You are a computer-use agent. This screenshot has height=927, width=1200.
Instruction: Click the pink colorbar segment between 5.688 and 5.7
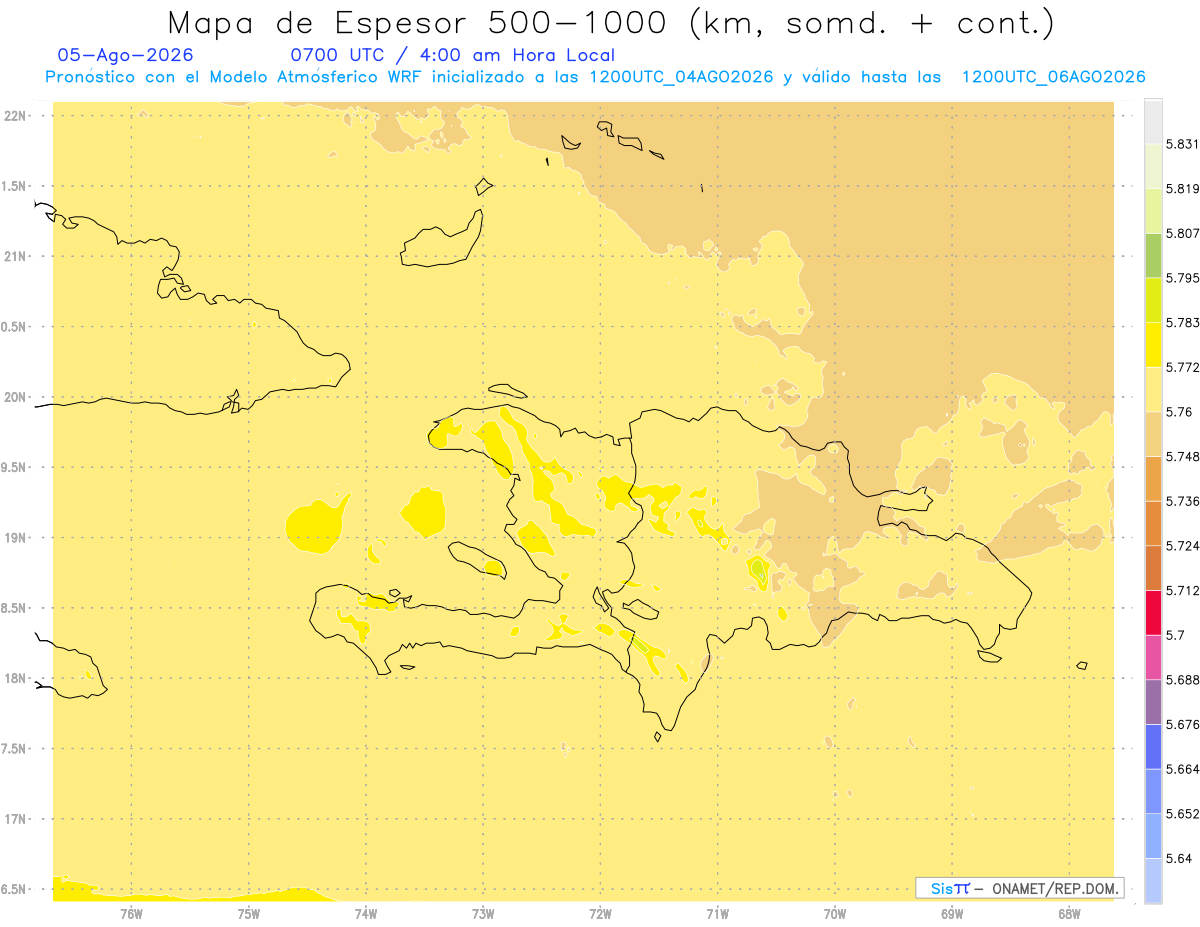point(1153,657)
